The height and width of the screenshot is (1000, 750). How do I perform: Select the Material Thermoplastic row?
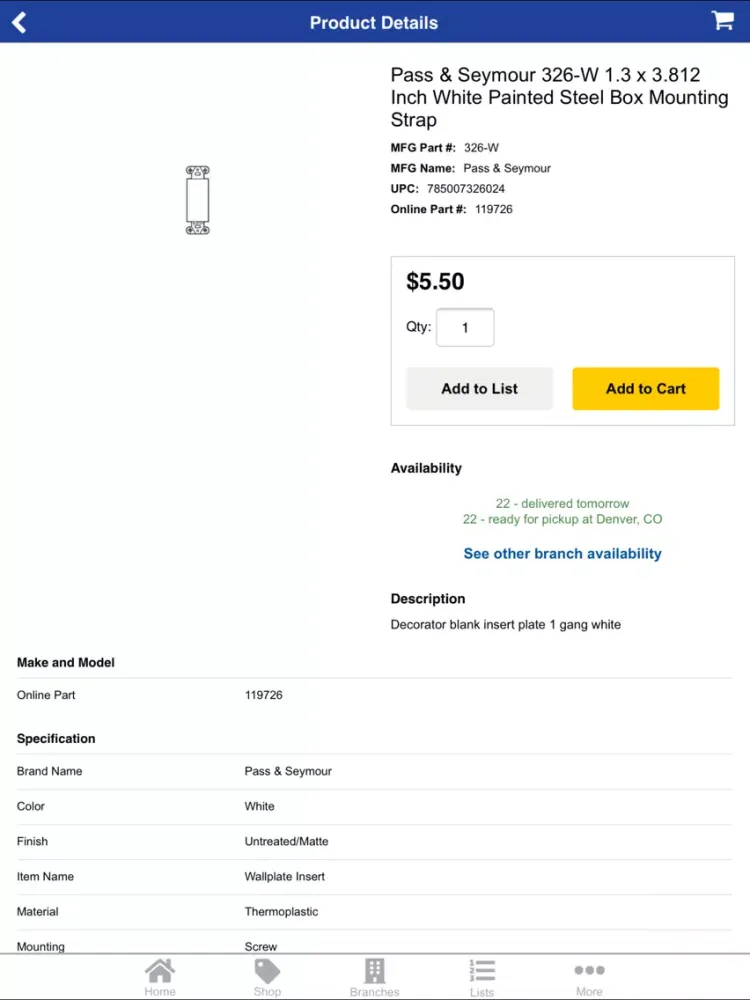(374, 912)
